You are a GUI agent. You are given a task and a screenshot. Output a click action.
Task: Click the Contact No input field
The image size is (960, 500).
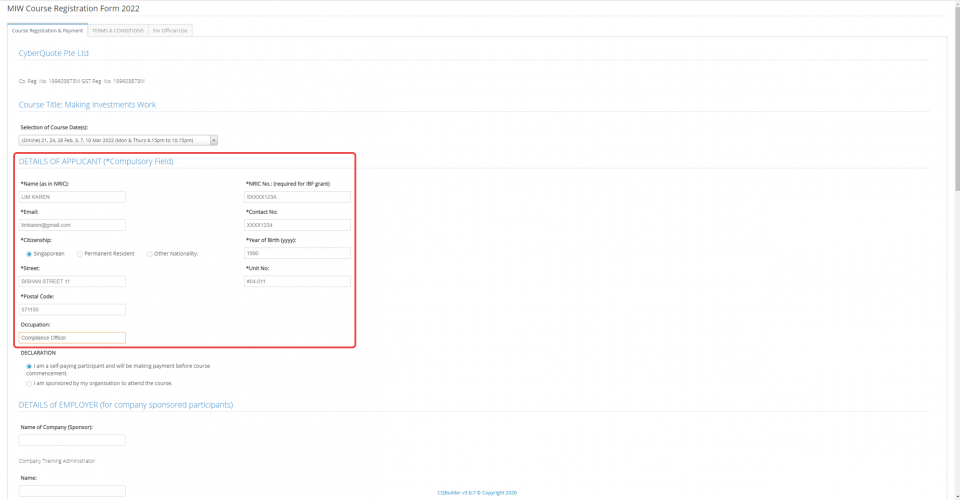(298, 225)
